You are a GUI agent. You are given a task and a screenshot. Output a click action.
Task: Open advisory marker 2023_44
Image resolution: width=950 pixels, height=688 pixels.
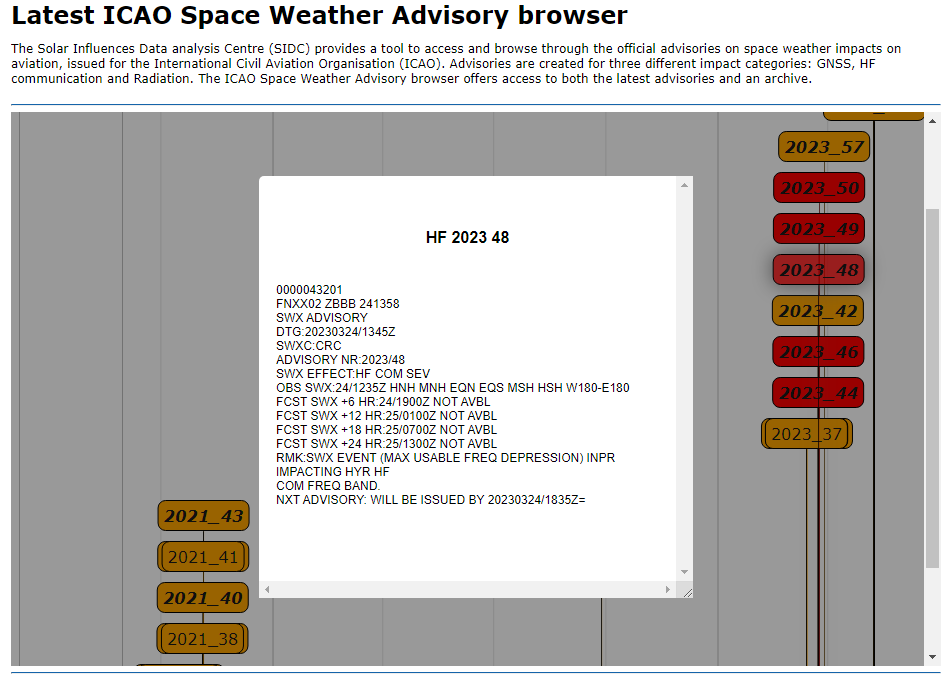(x=818, y=393)
